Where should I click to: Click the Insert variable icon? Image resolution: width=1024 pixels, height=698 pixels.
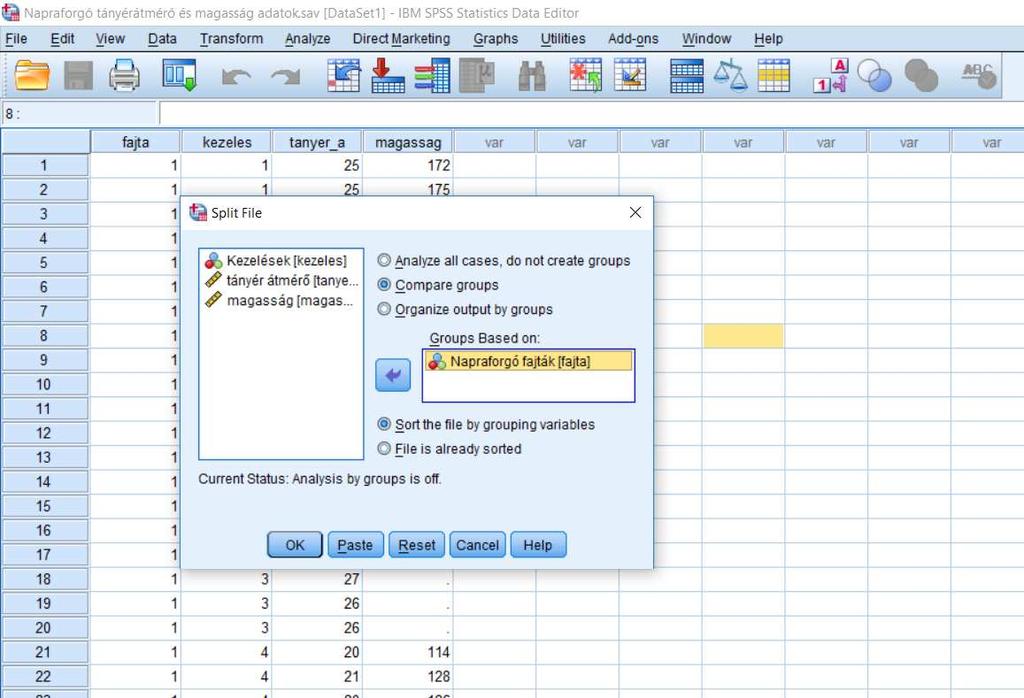point(630,75)
